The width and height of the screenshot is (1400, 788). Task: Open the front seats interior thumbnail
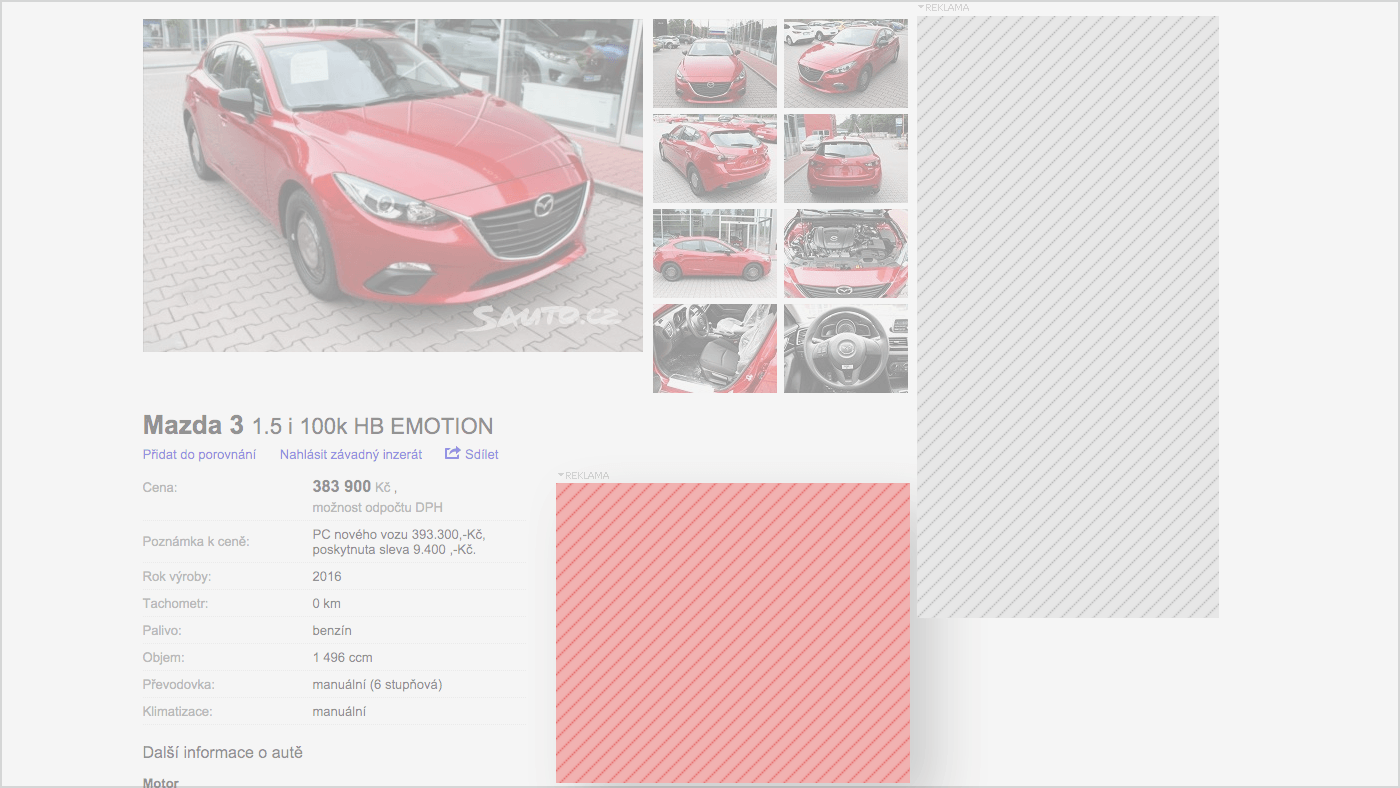click(x=715, y=348)
